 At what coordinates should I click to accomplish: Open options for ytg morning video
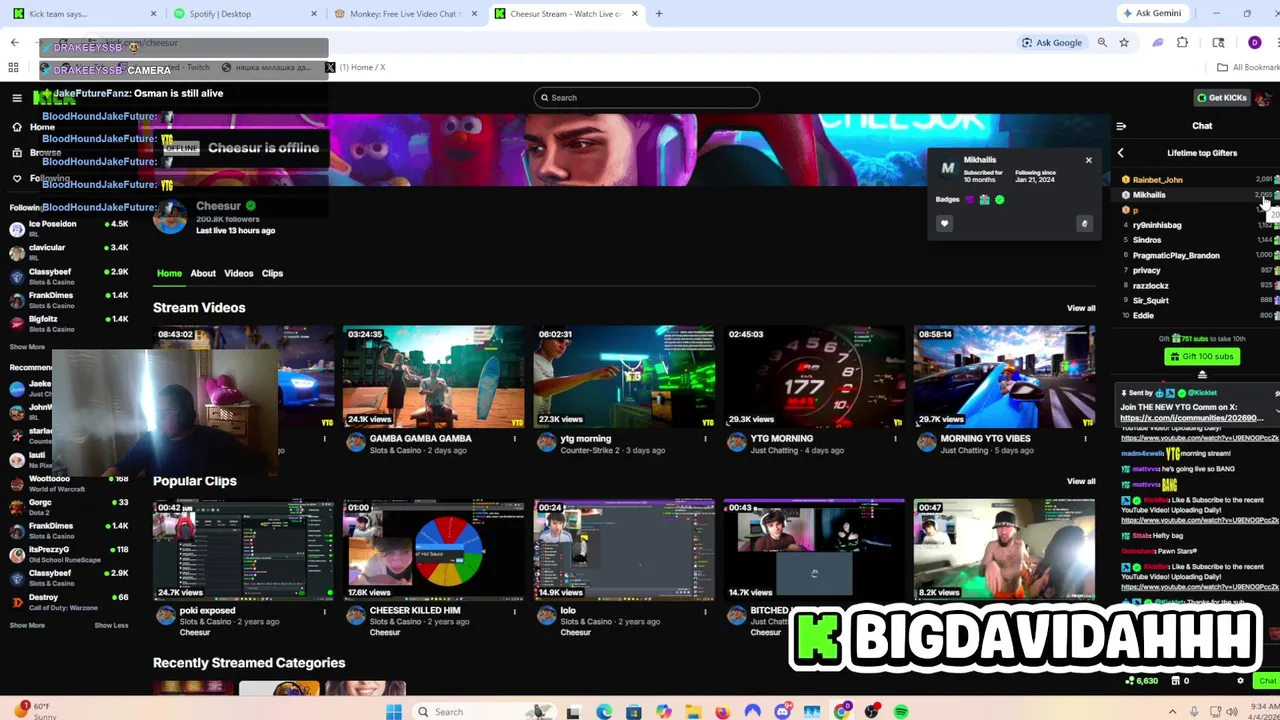tap(705, 439)
